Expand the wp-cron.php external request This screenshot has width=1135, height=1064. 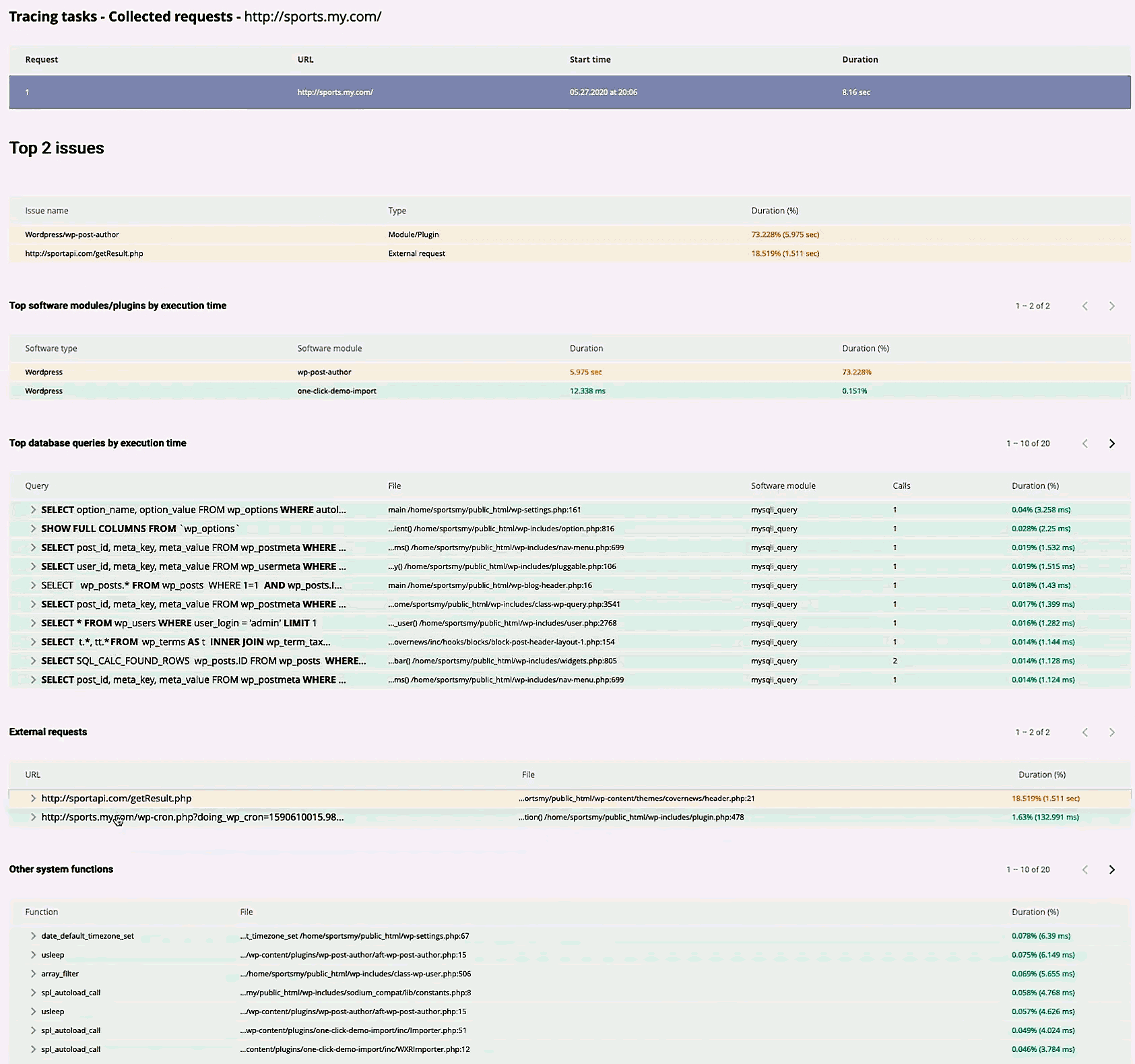point(32,817)
